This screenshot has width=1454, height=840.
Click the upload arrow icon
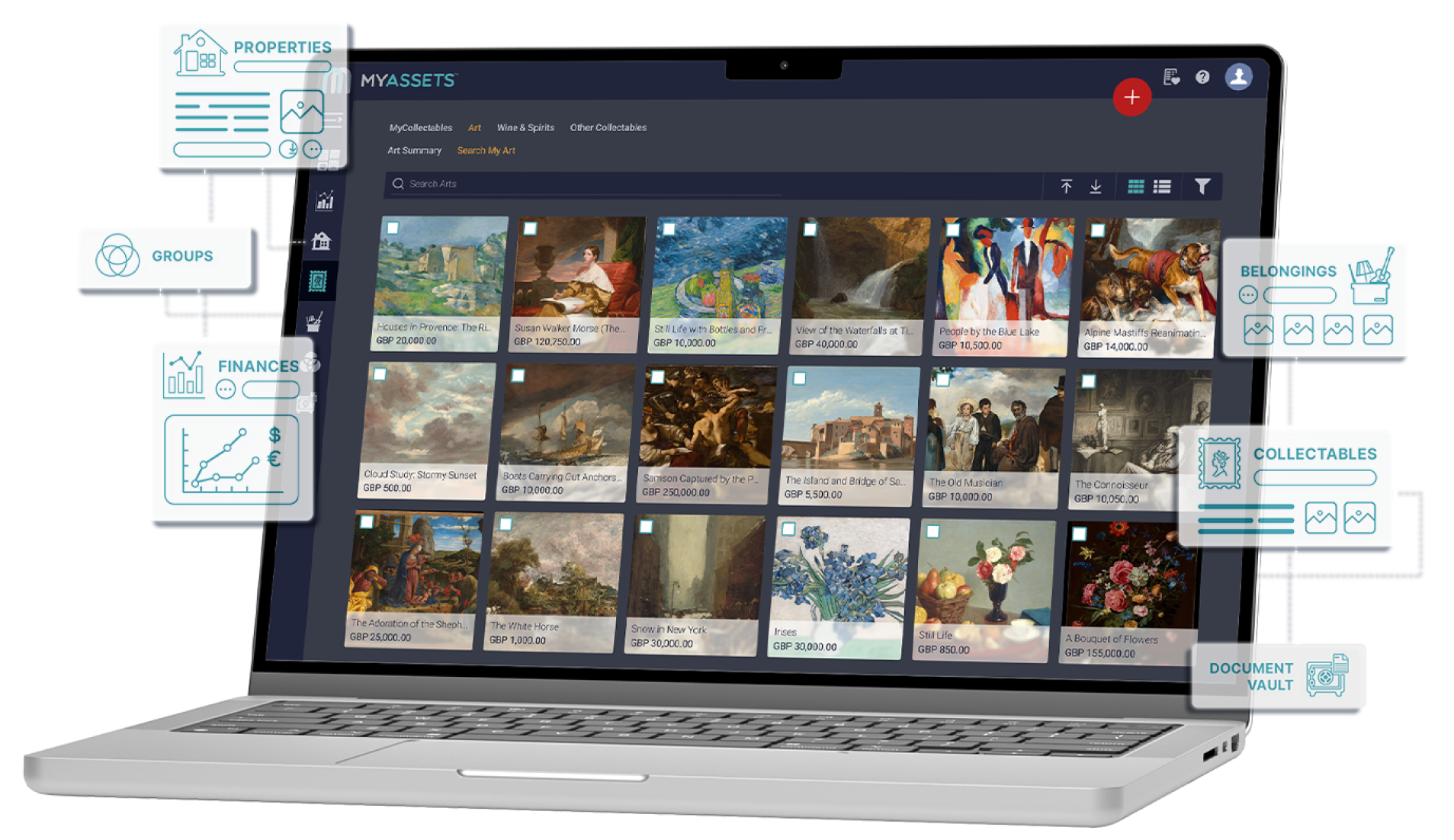click(1066, 186)
